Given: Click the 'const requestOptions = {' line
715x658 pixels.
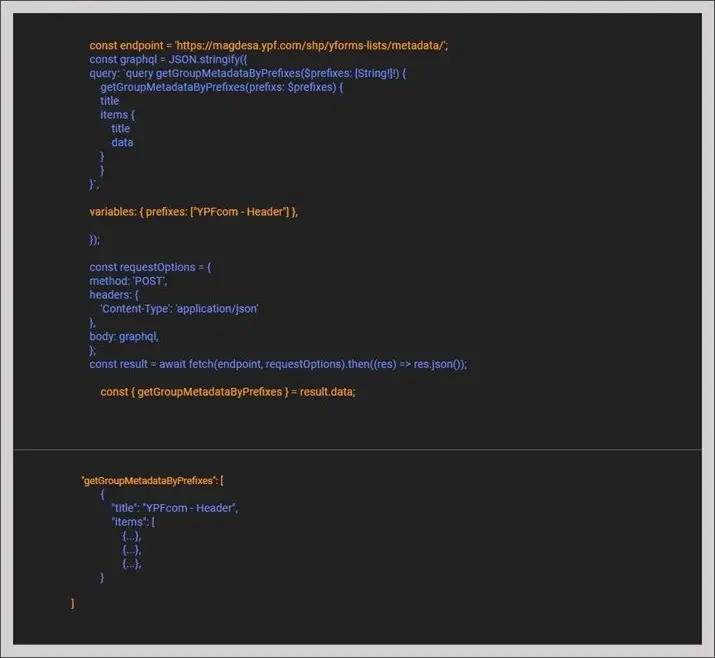Looking at the screenshot, I should point(150,267).
